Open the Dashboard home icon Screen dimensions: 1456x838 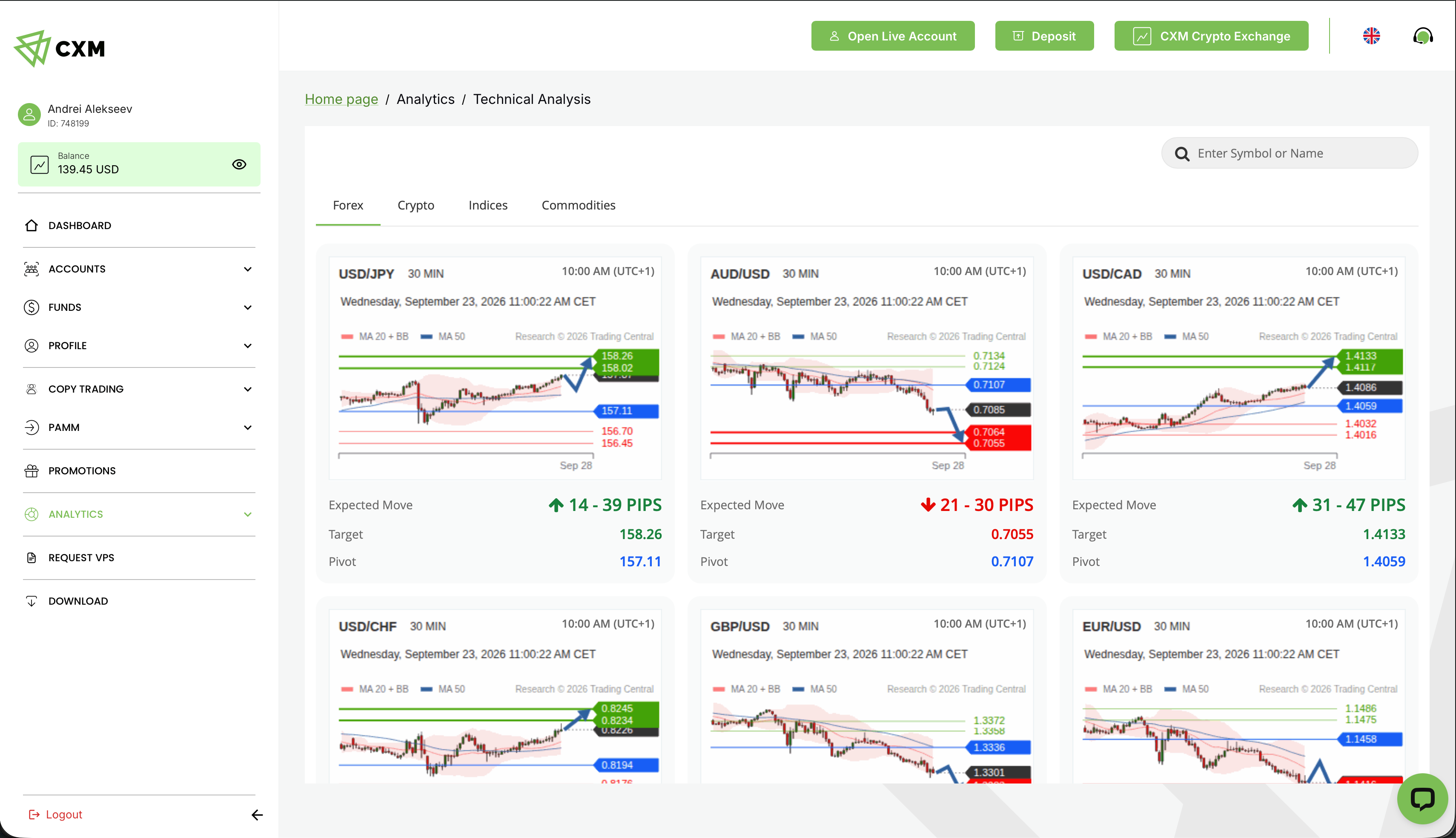coord(32,225)
